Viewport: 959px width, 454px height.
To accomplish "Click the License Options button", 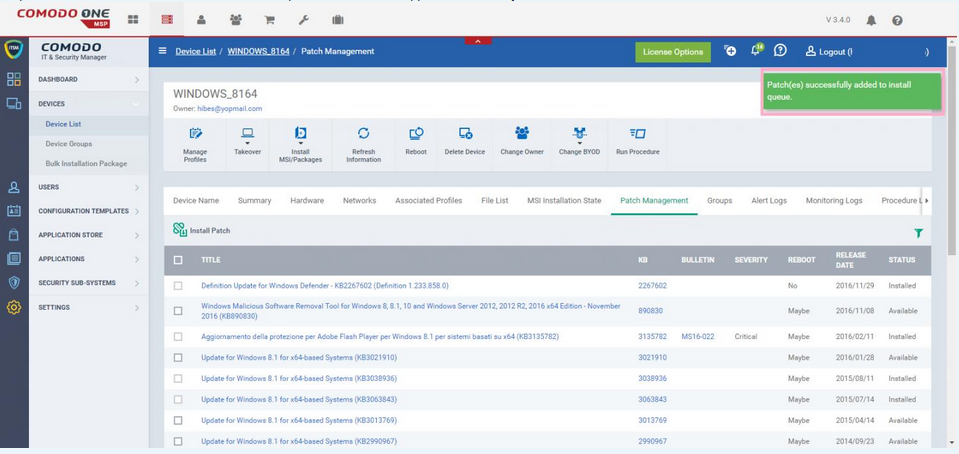I will click(672, 52).
